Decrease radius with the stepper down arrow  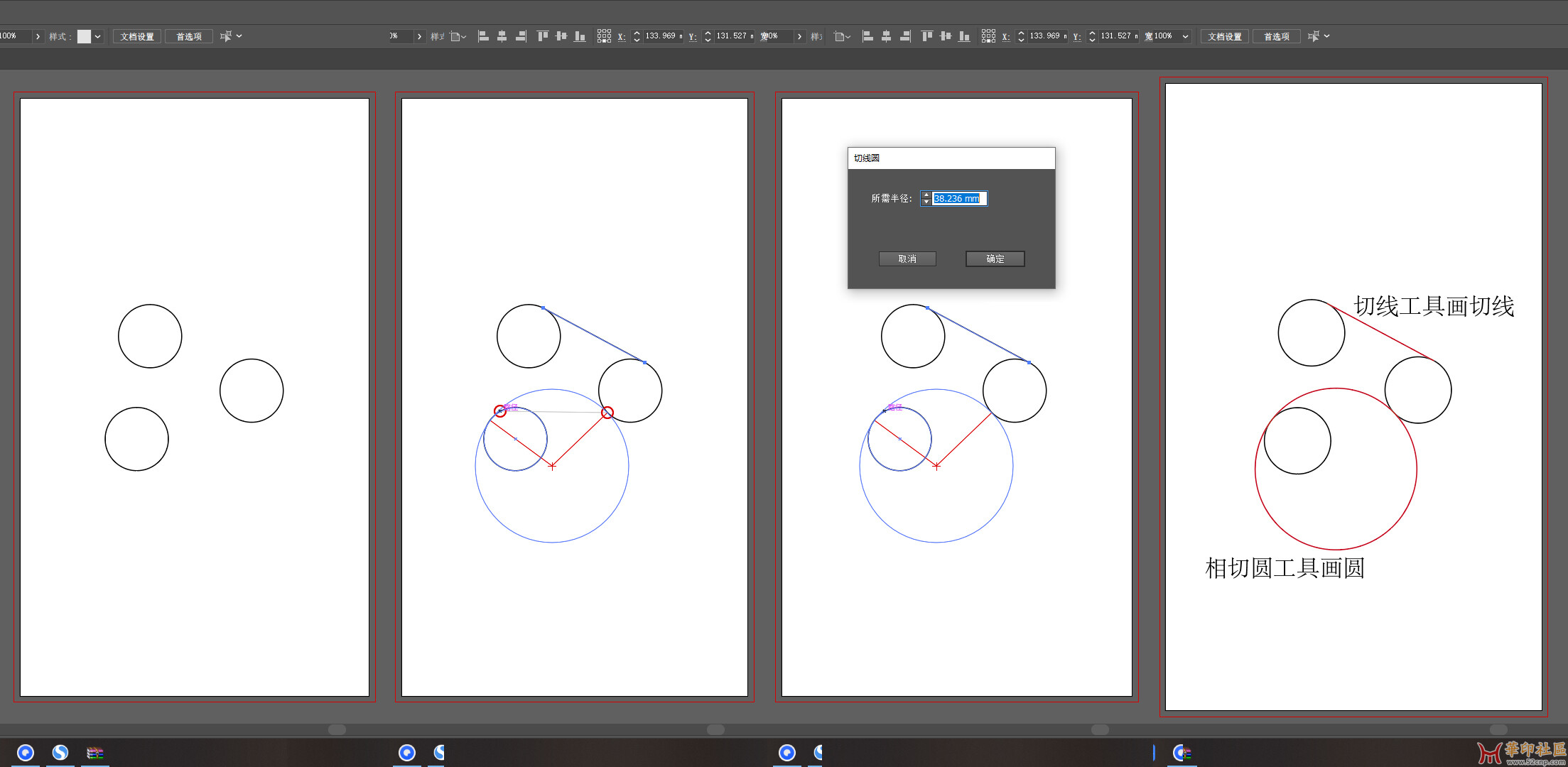[x=926, y=202]
